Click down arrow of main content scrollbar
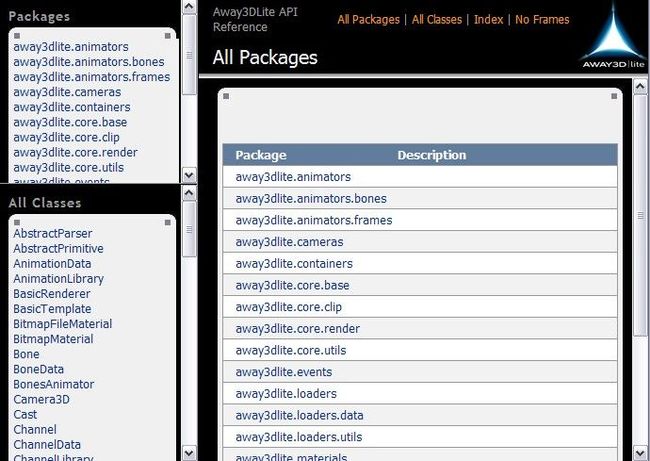The height and width of the screenshot is (461, 650). (640, 452)
